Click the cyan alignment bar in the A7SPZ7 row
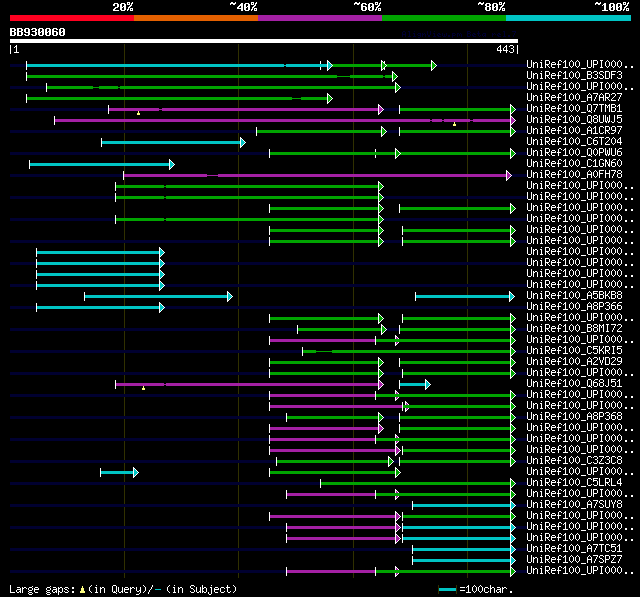 (x=462, y=561)
